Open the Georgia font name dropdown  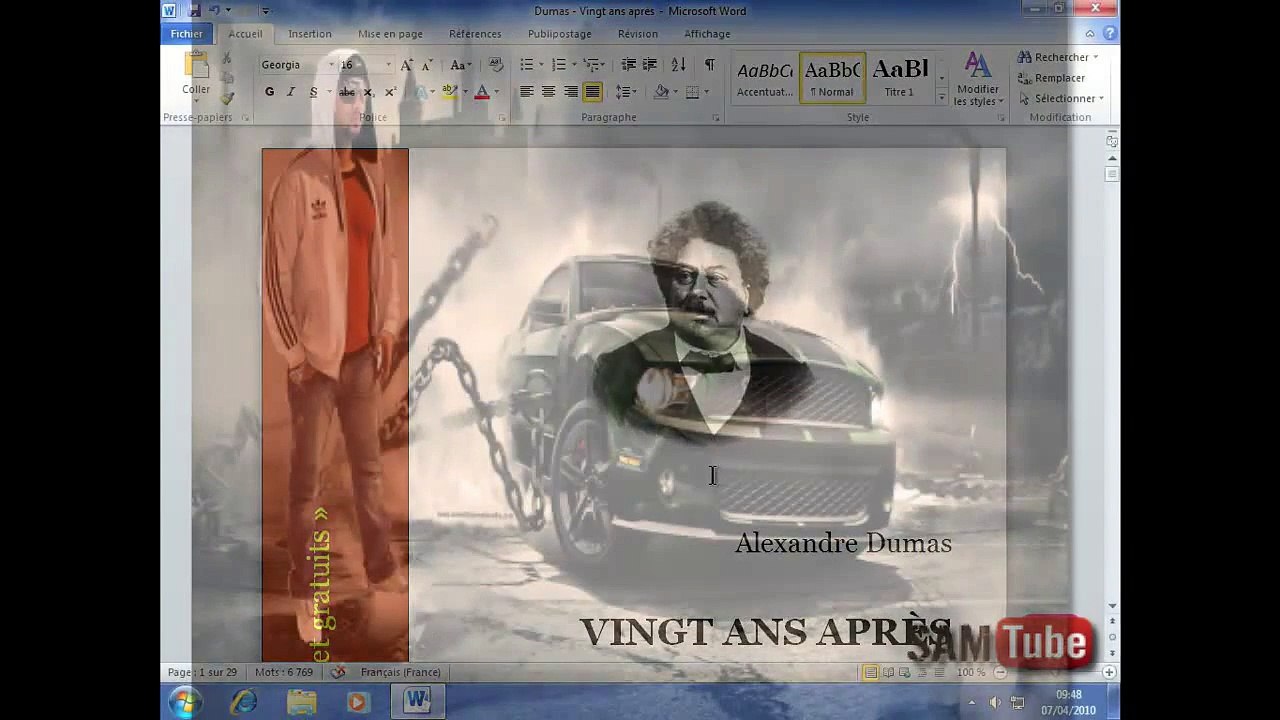click(330, 65)
